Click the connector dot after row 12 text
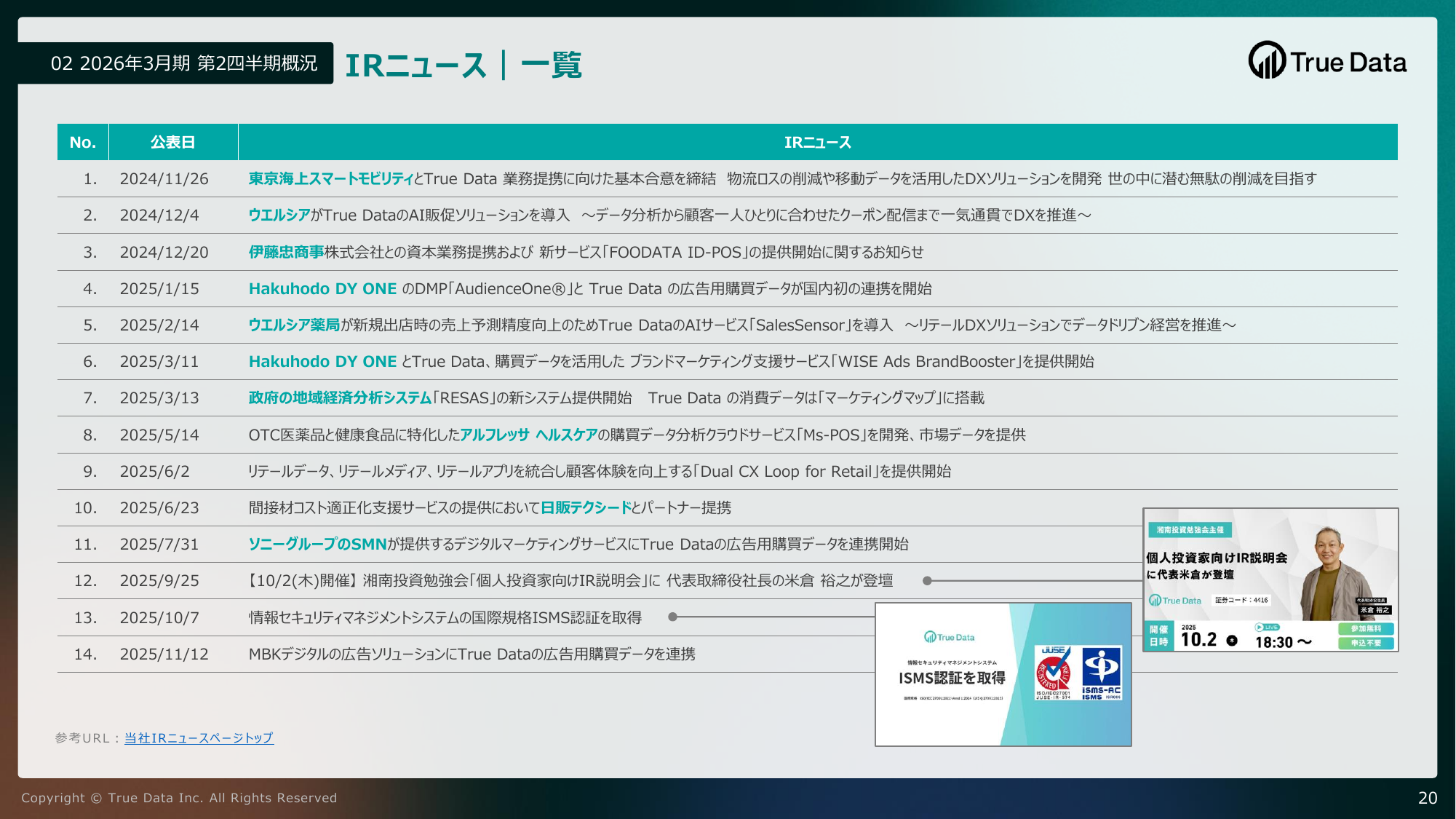 click(x=927, y=580)
